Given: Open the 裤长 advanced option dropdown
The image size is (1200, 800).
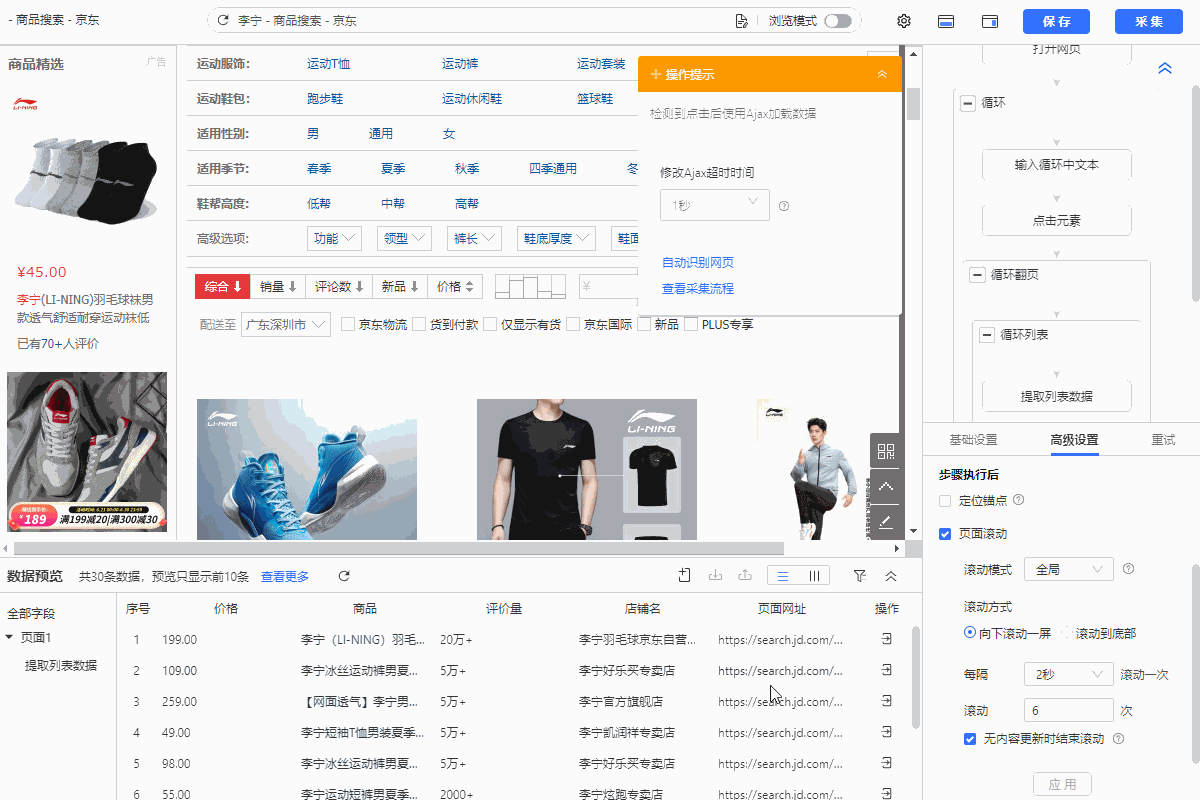Looking at the screenshot, I should point(474,239).
